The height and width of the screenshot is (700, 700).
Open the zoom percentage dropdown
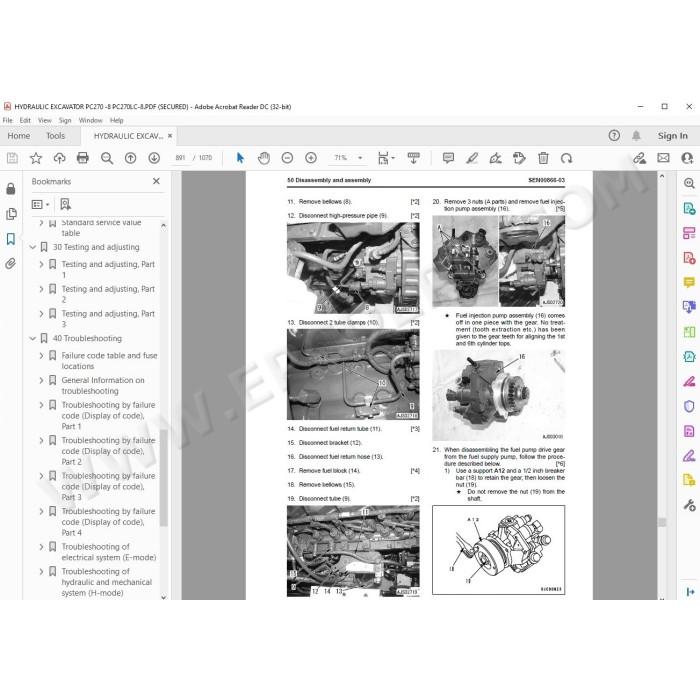(x=360, y=158)
